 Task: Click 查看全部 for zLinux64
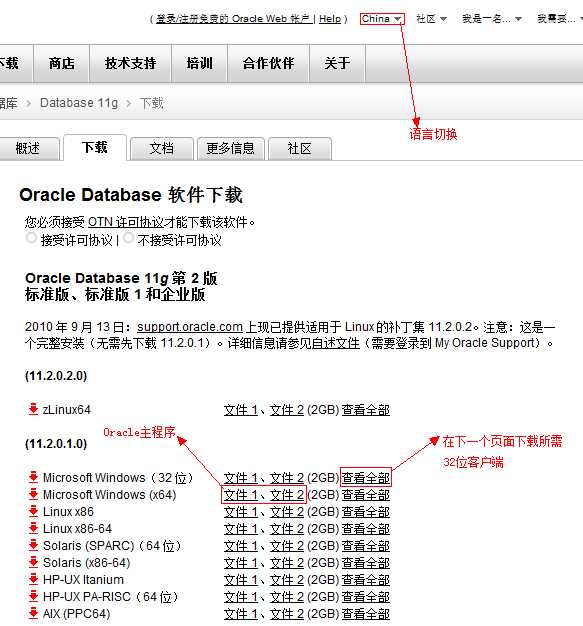pos(366,410)
